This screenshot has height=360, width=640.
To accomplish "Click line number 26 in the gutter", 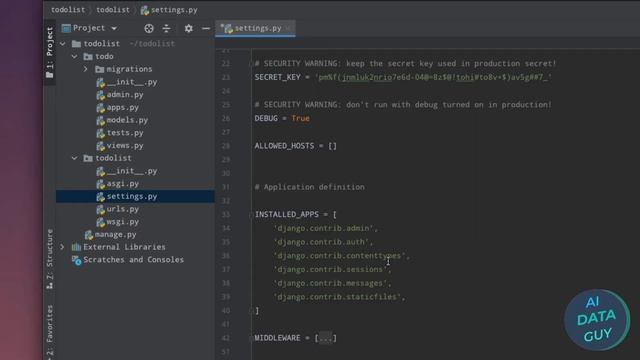I will click(226, 118).
